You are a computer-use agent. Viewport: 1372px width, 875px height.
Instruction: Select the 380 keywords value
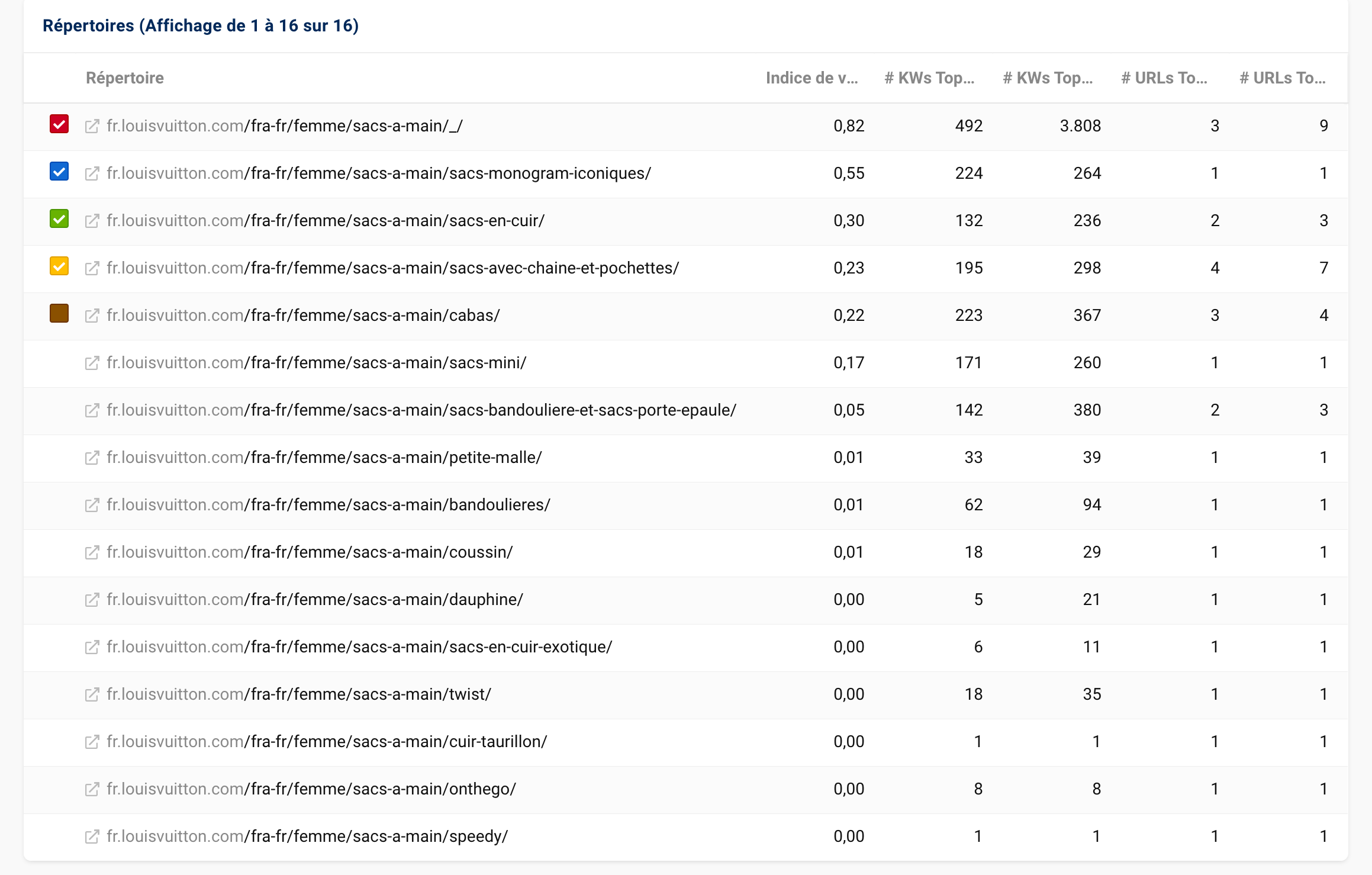tap(1087, 410)
